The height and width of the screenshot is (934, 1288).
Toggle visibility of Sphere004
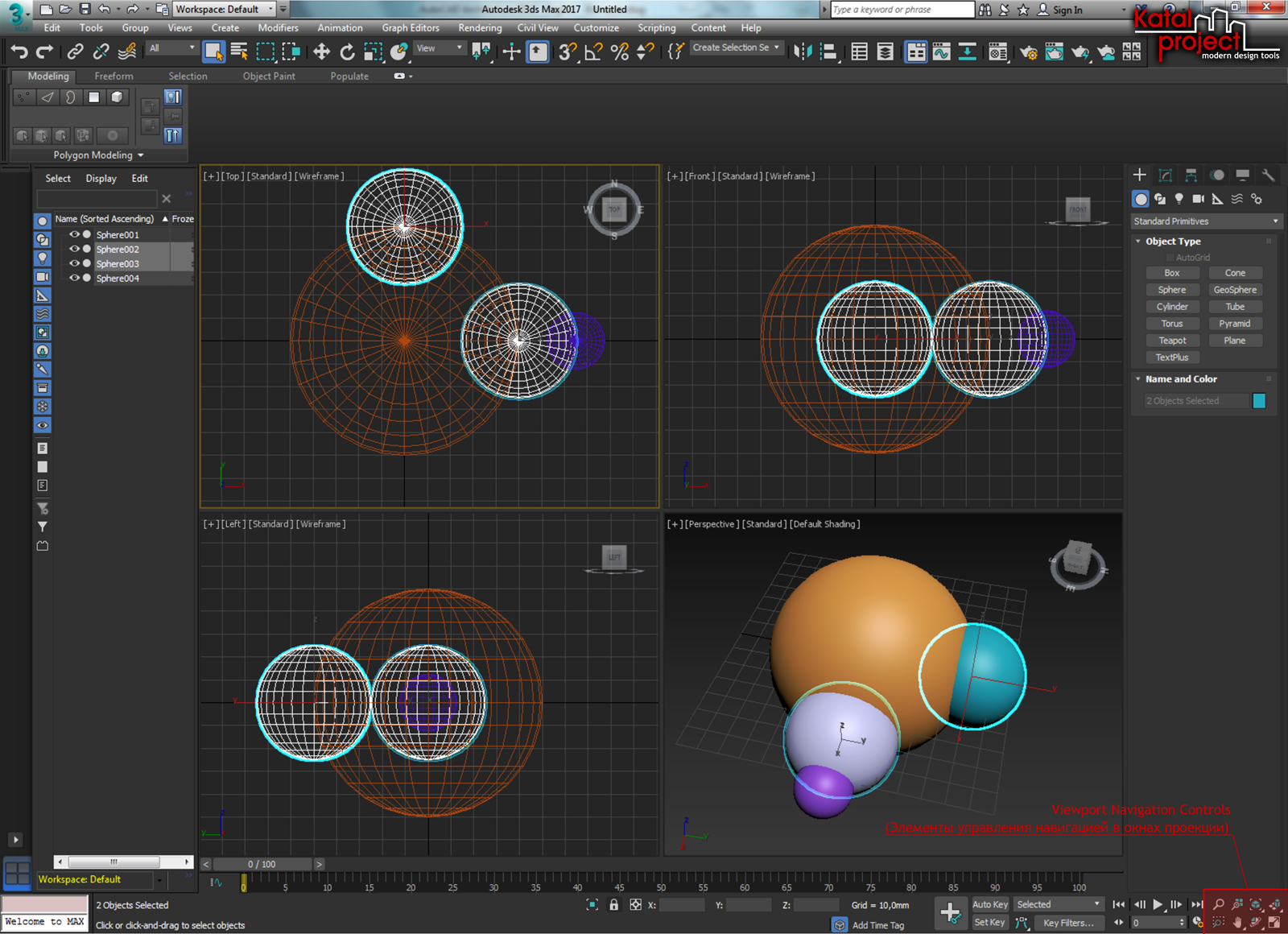pyautogui.click(x=74, y=278)
